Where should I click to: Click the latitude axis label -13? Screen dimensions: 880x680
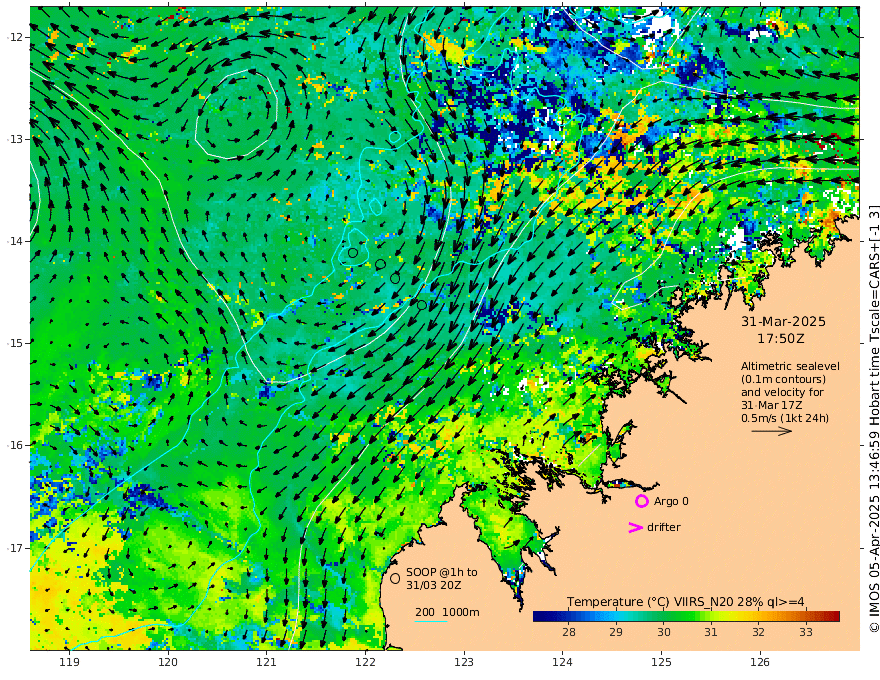[16, 139]
